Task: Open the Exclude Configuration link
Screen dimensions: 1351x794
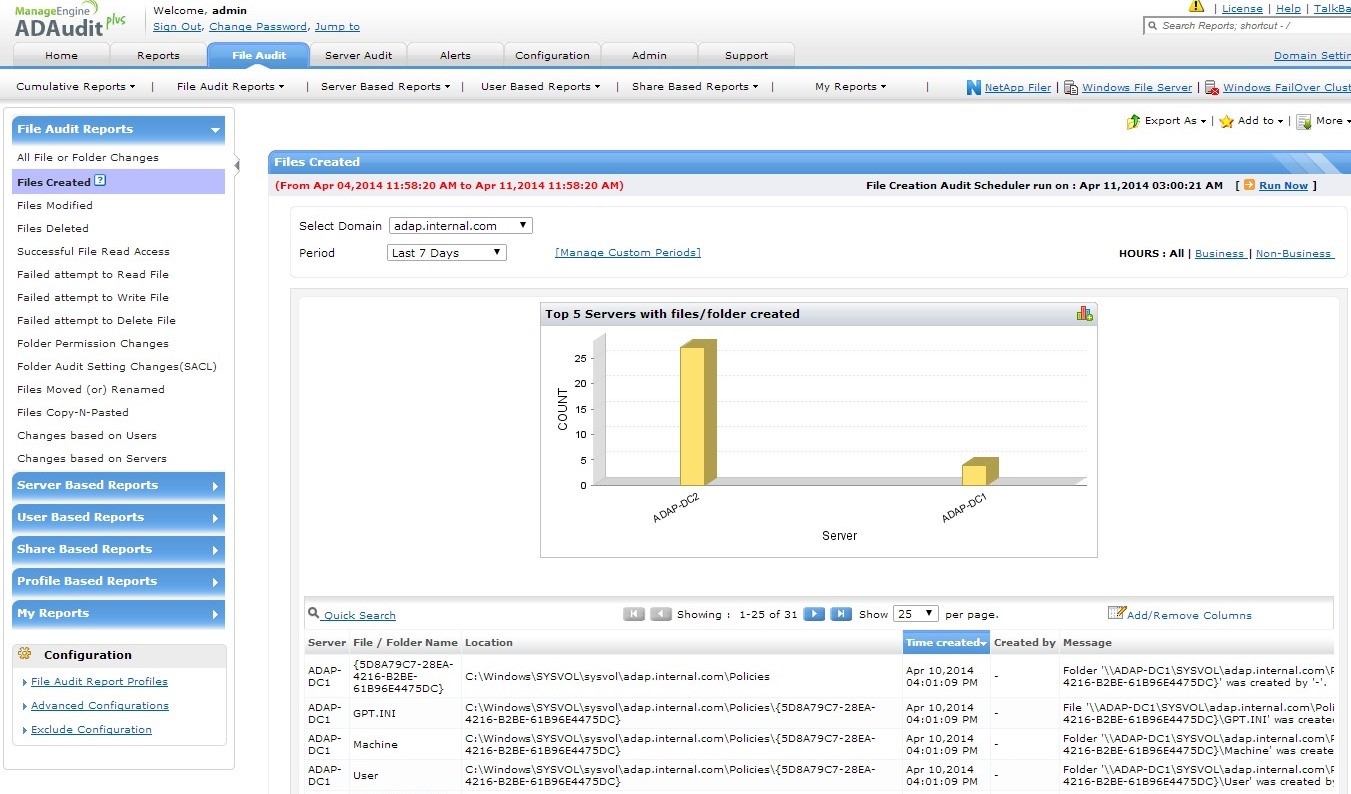Action: [91, 730]
